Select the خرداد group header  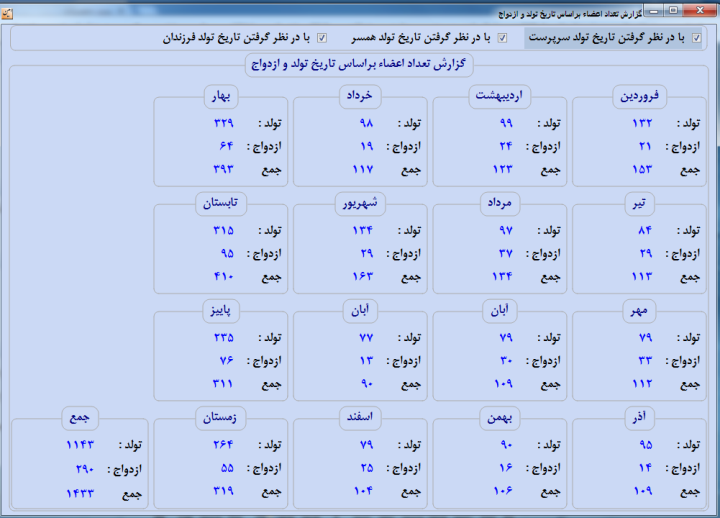tap(360, 96)
